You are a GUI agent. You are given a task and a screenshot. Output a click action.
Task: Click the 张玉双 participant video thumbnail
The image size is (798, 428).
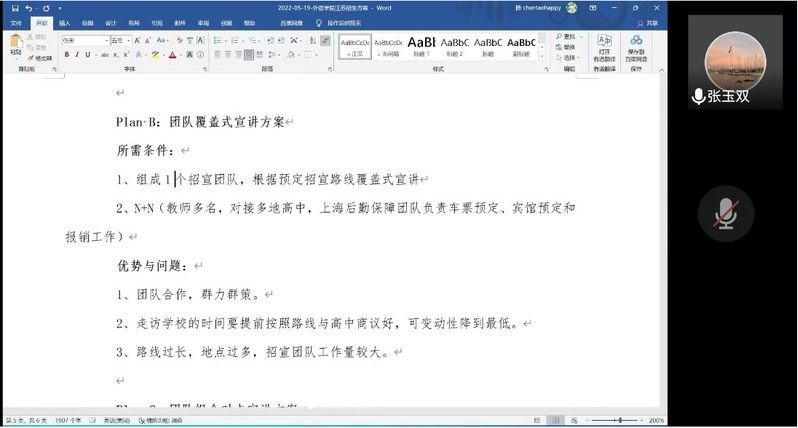[x=726, y=68]
